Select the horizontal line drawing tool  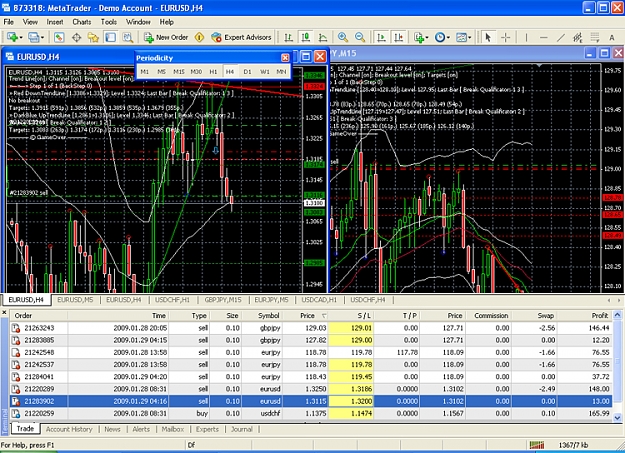click(543, 37)
